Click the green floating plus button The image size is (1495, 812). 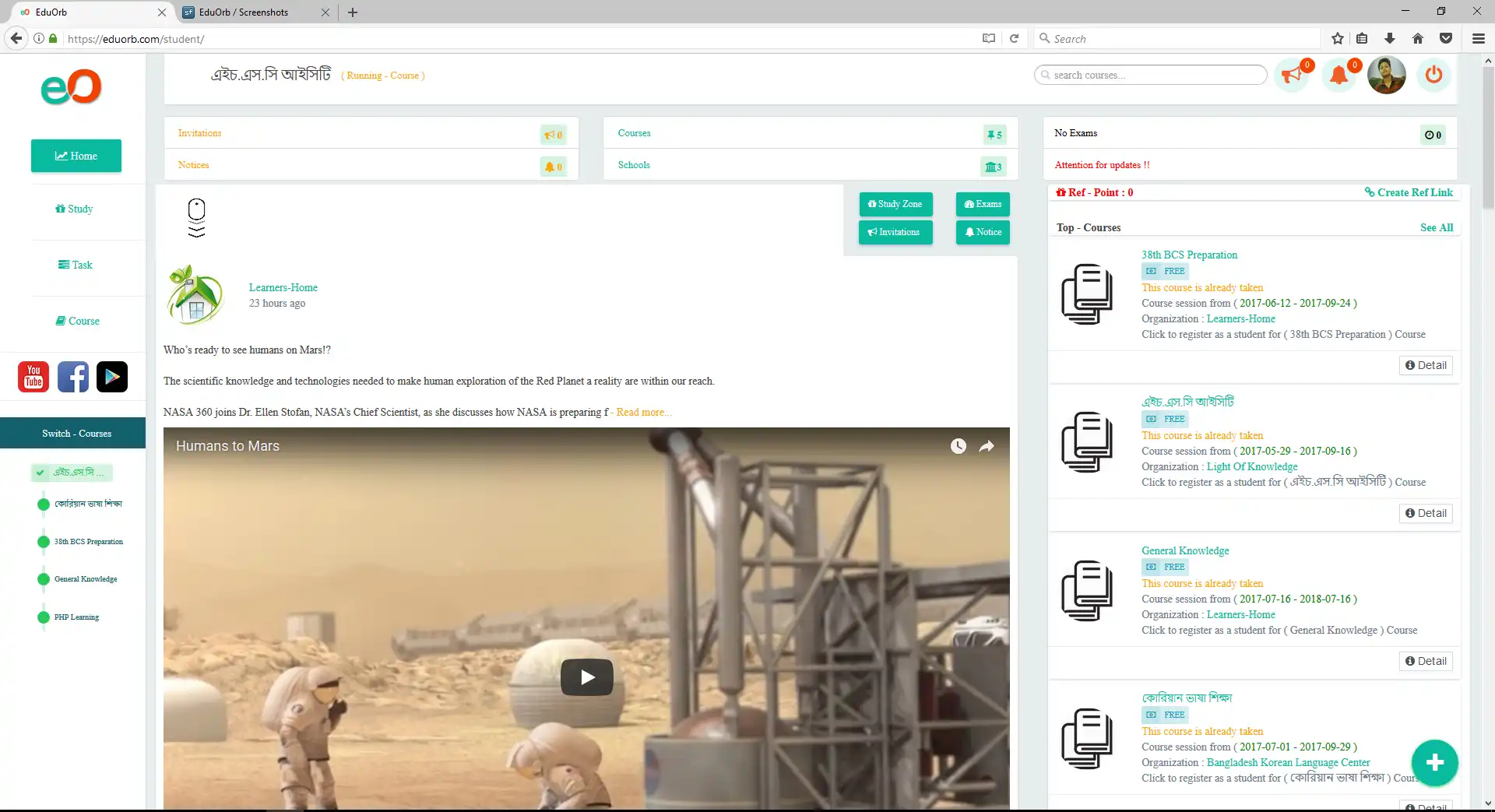tap(1434, 763)
